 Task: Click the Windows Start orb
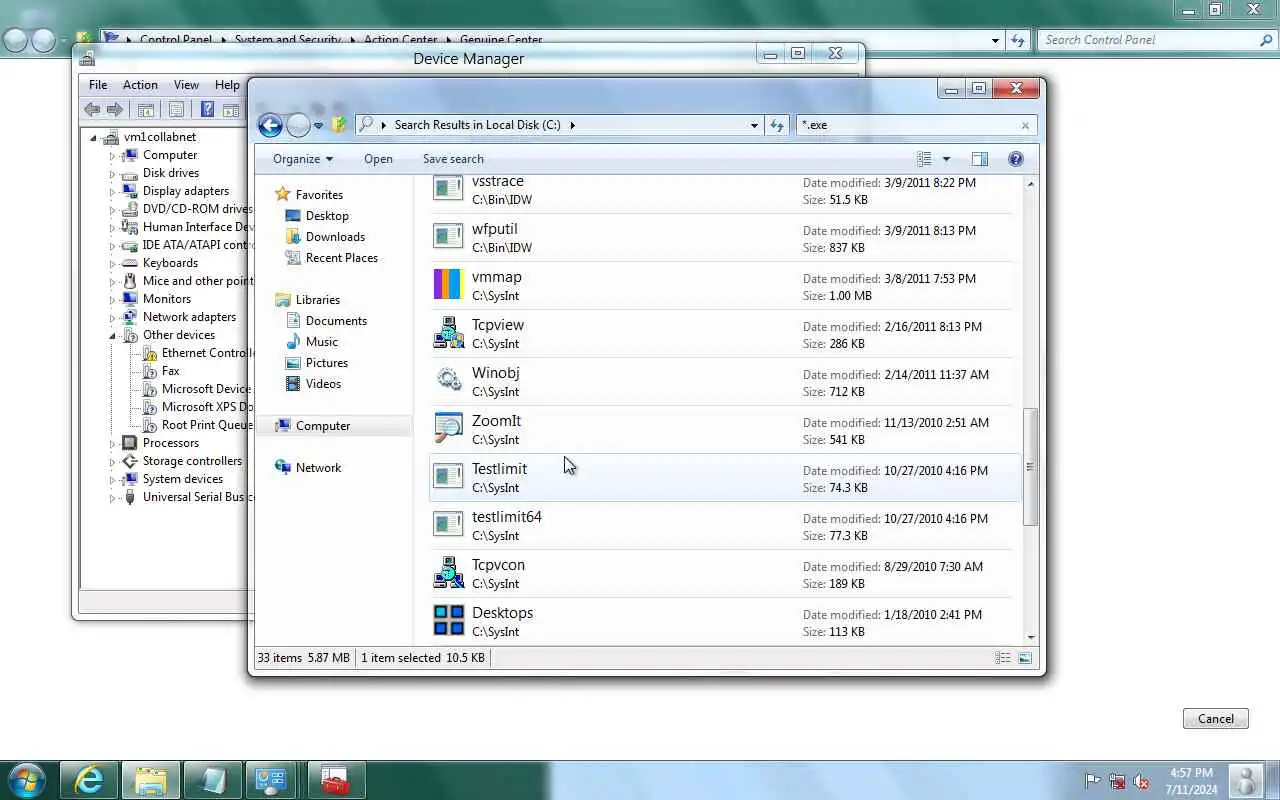tap(26, 780)
